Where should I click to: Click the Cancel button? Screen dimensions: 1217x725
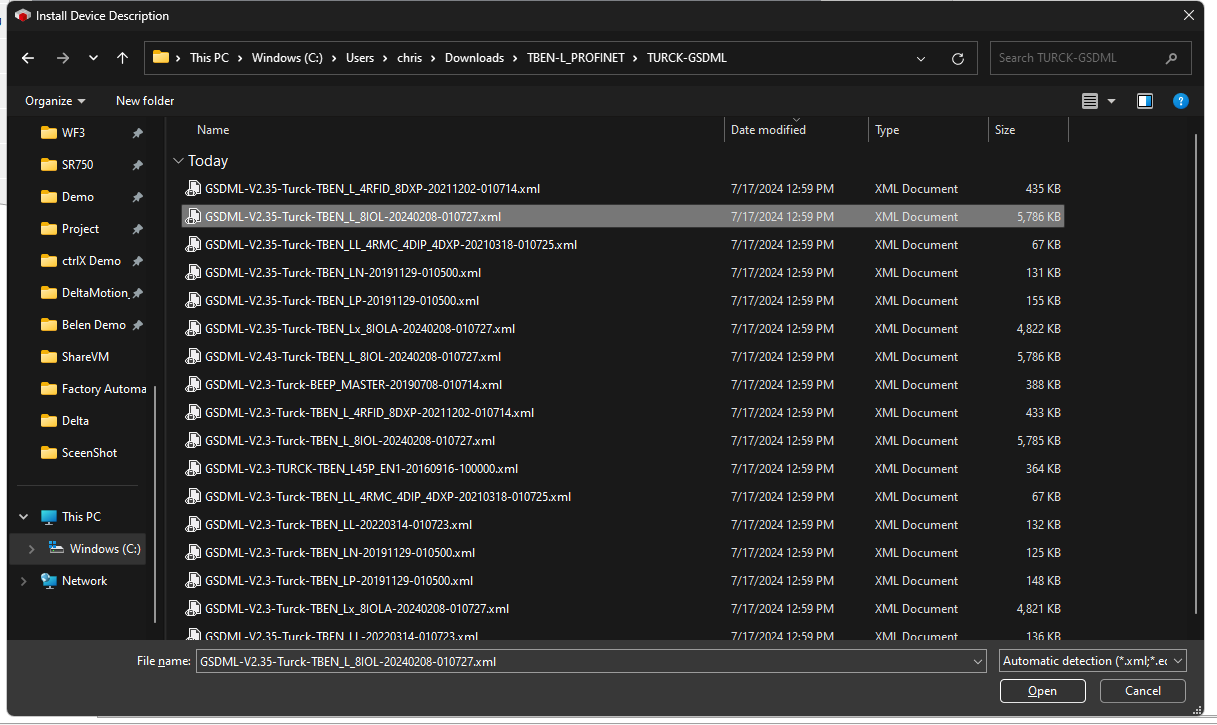click(x=1143, y=691)
